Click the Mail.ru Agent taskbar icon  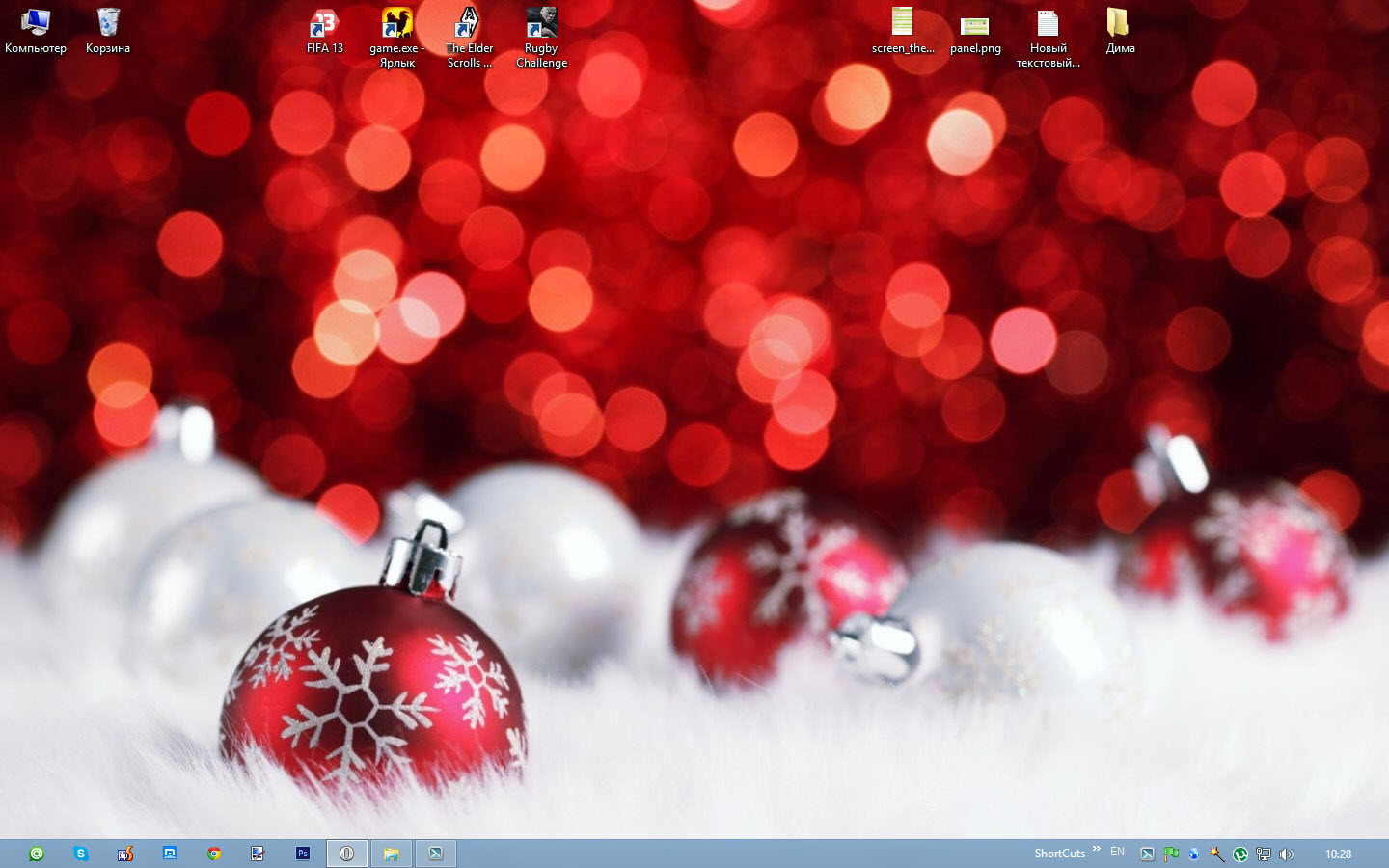(x=37, y=854)
